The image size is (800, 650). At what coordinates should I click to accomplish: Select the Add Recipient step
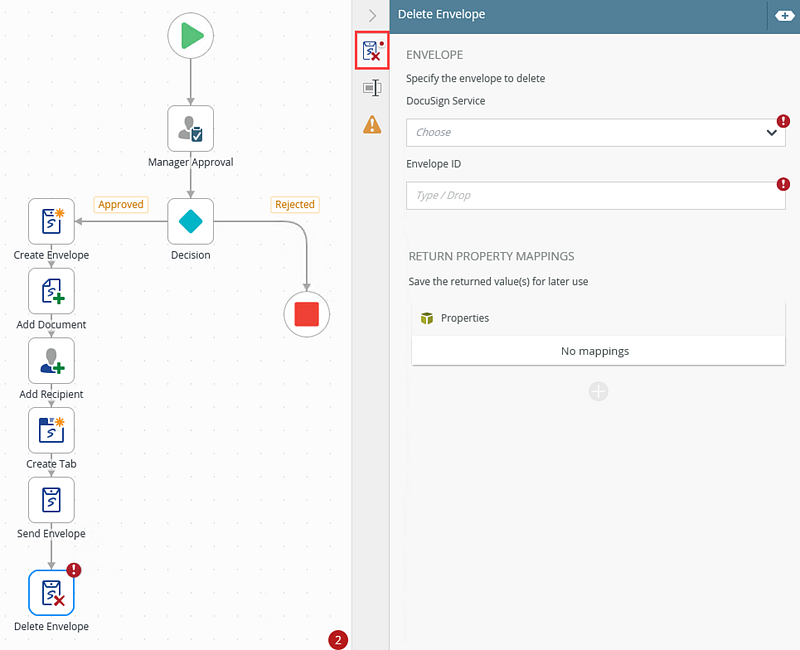[x=51, y=361]
